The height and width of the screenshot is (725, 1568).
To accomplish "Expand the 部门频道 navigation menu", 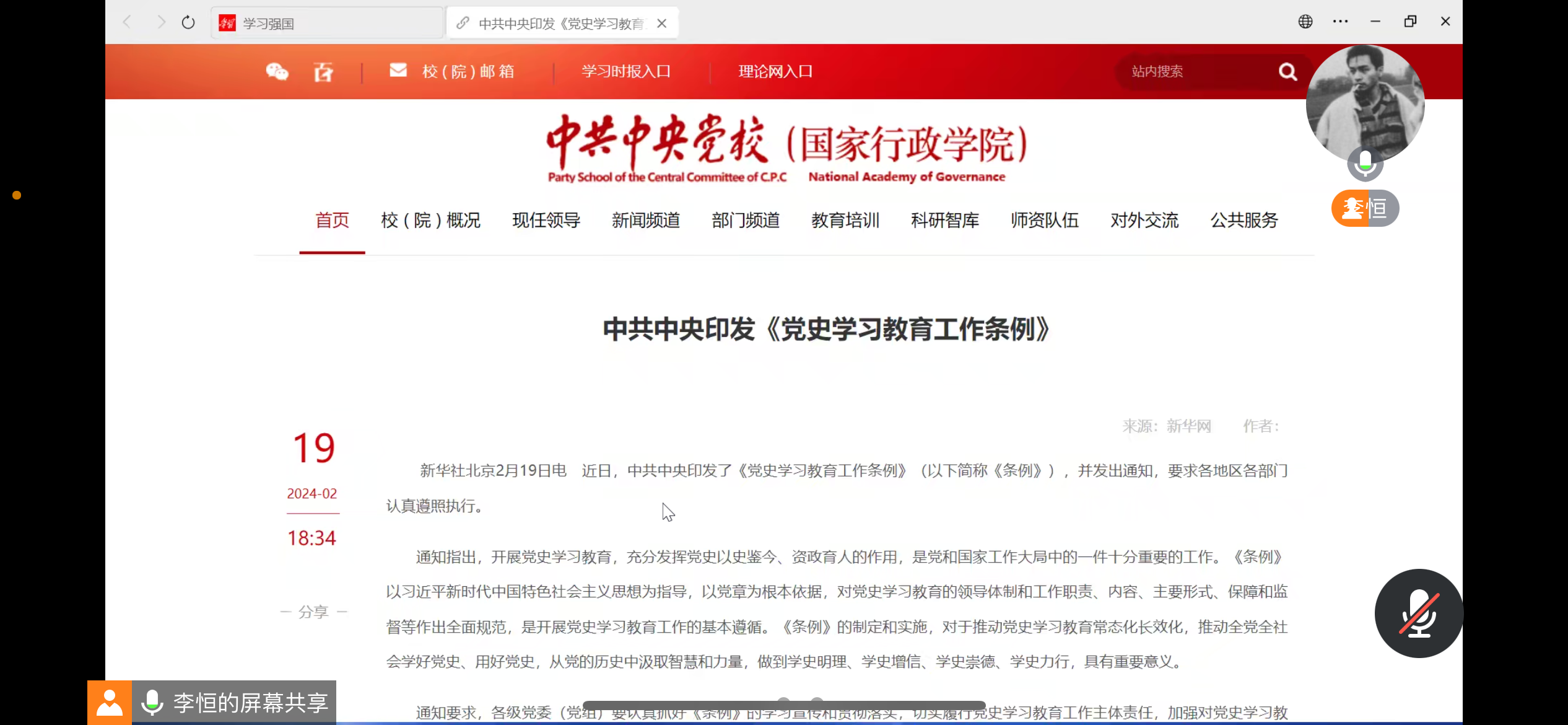I will tap(745, 221).
